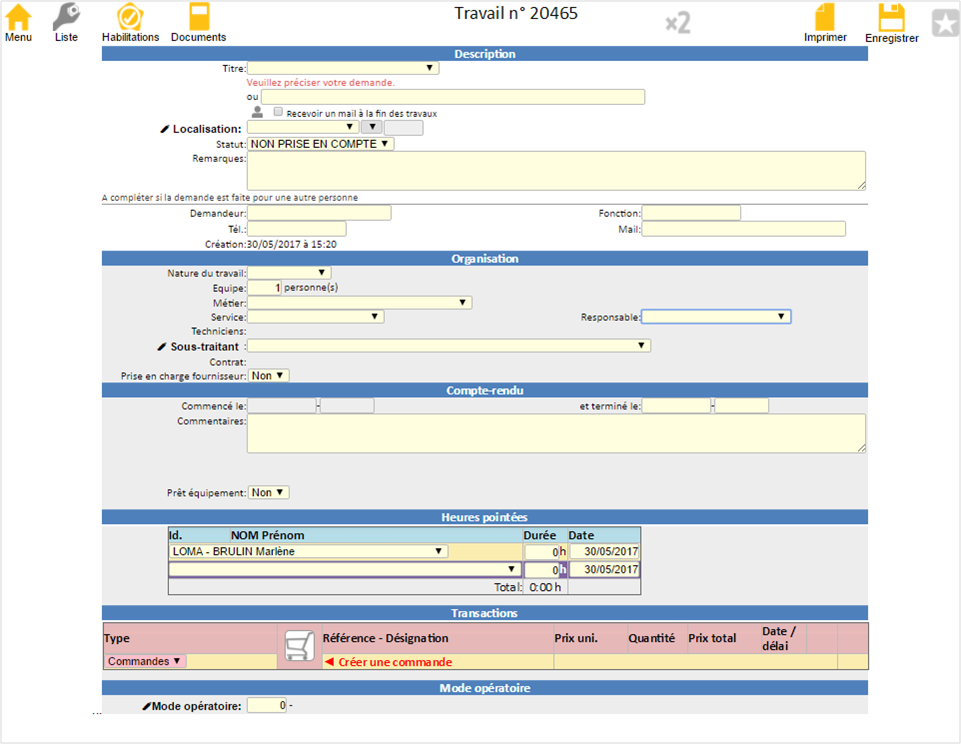Click the 'Transactions' section header

(x=485, y=613)
